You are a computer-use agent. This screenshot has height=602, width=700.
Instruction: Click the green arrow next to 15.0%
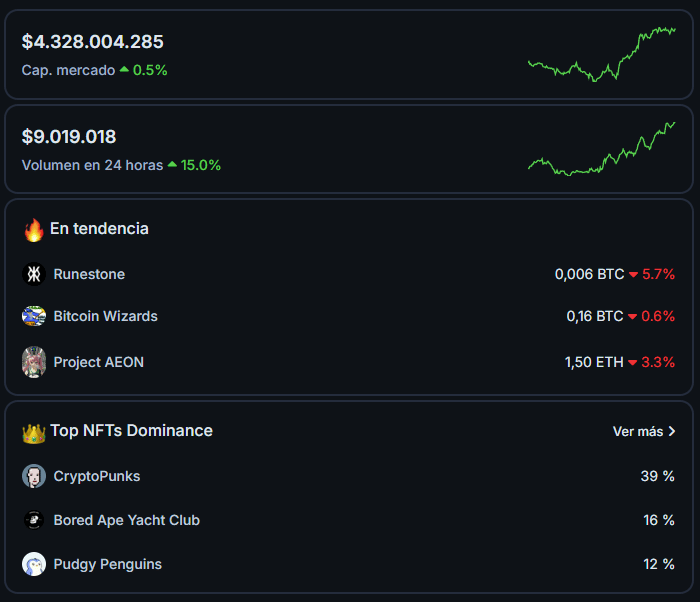[172, 164]
